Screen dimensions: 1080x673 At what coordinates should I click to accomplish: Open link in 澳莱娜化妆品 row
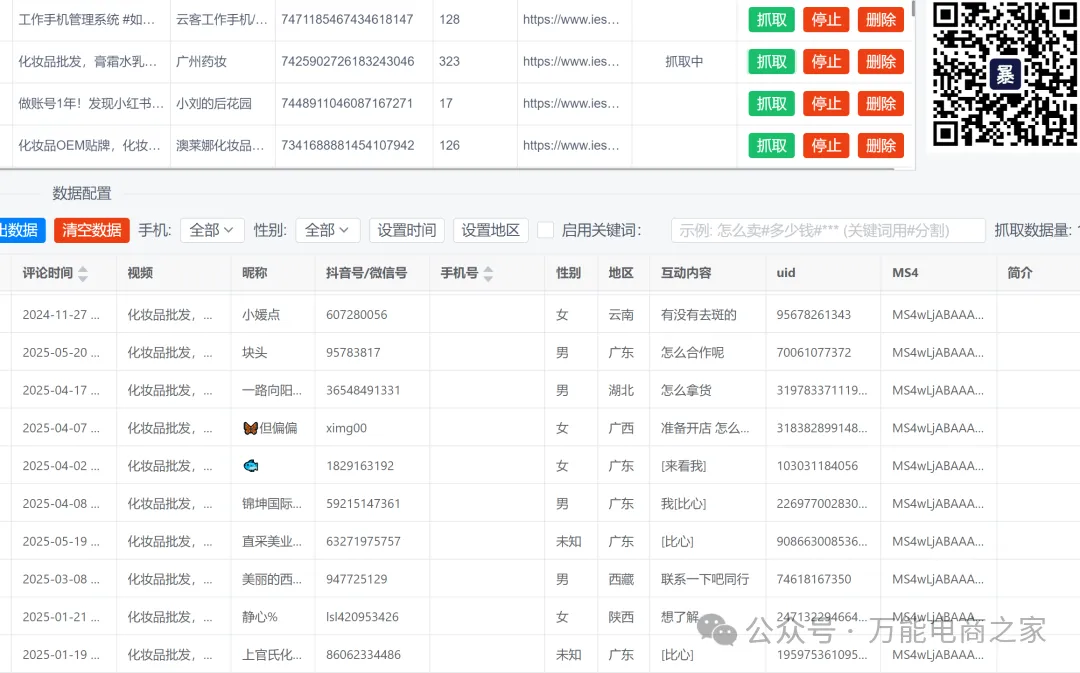(x=571, y=145)
